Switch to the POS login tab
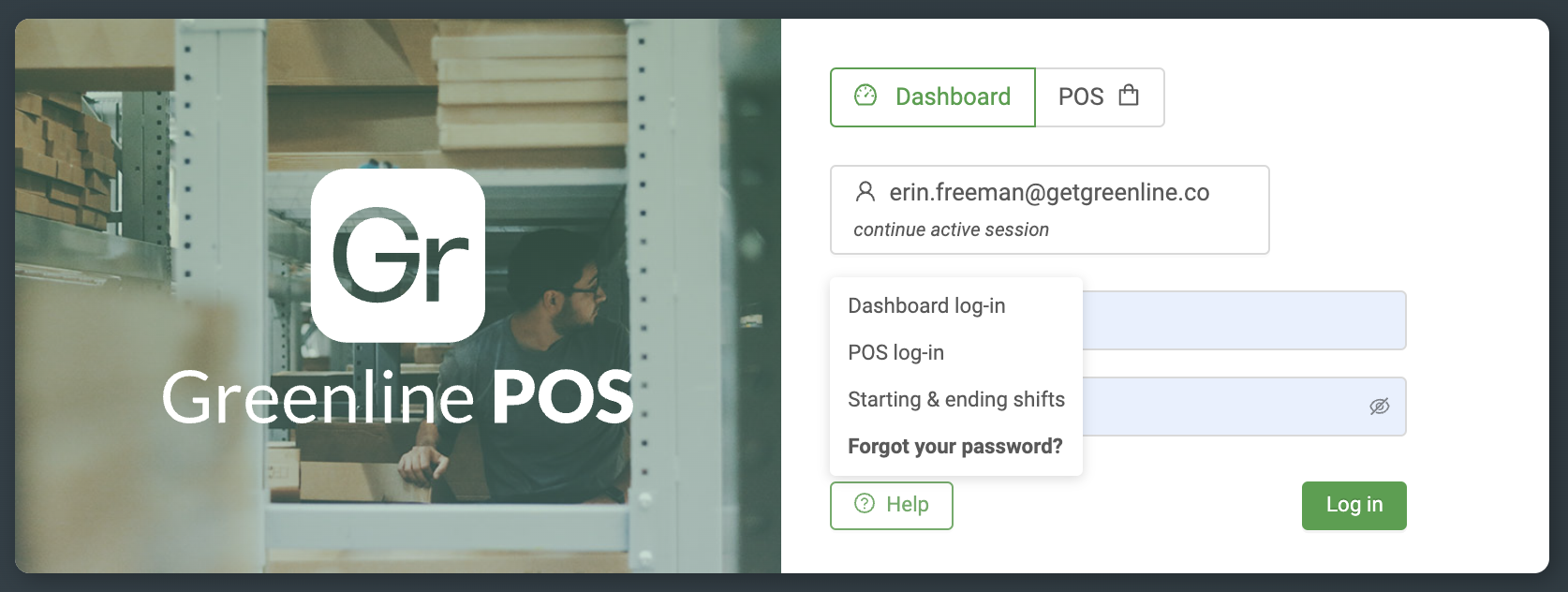This screenshot has width=1568, height=592. coord(1100,96)
